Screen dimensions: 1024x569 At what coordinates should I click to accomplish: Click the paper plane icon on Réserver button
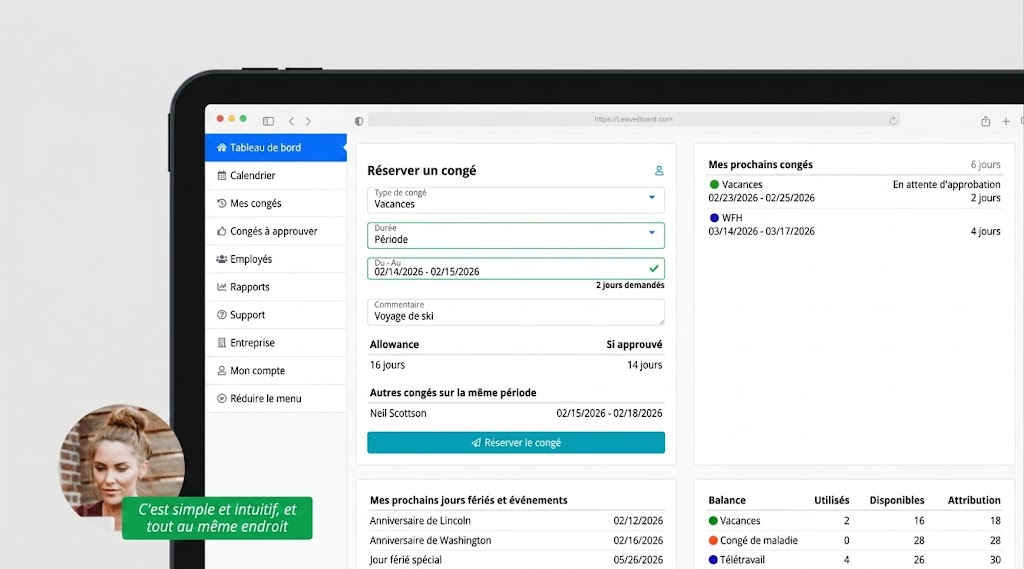(x=476, y=443)
